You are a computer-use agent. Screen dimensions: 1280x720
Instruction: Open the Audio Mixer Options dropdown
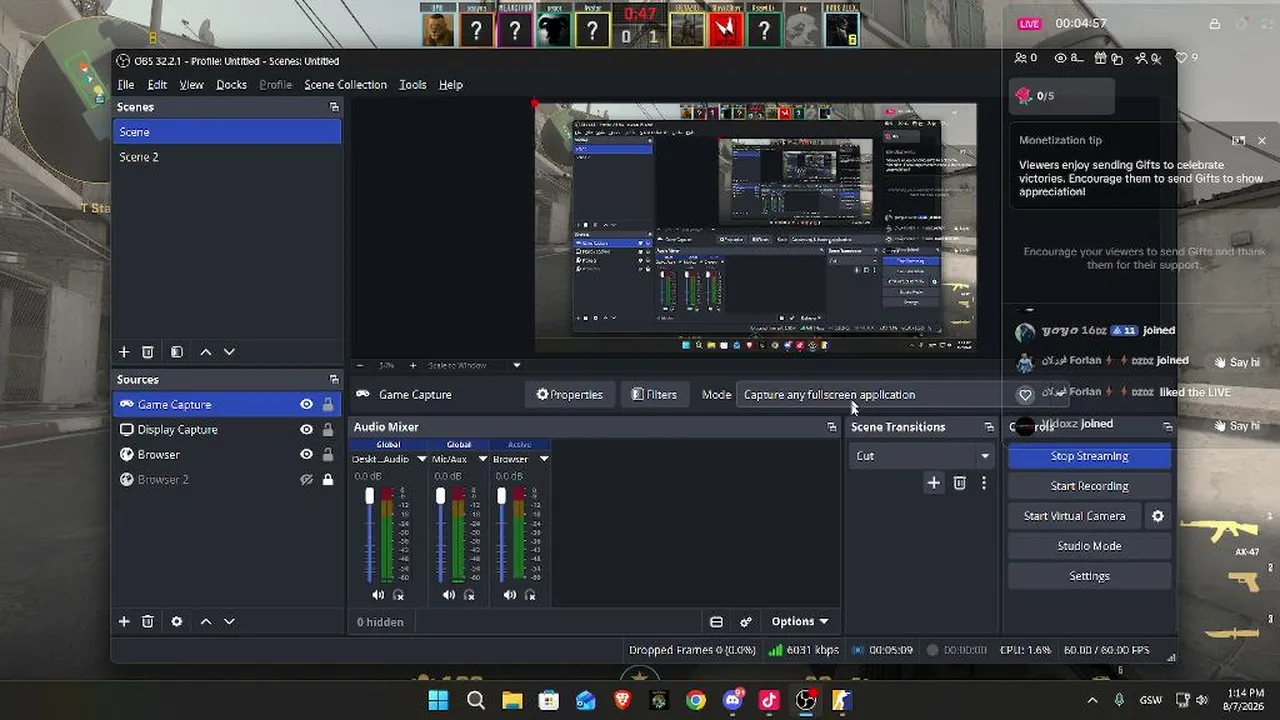coord(800,622)
